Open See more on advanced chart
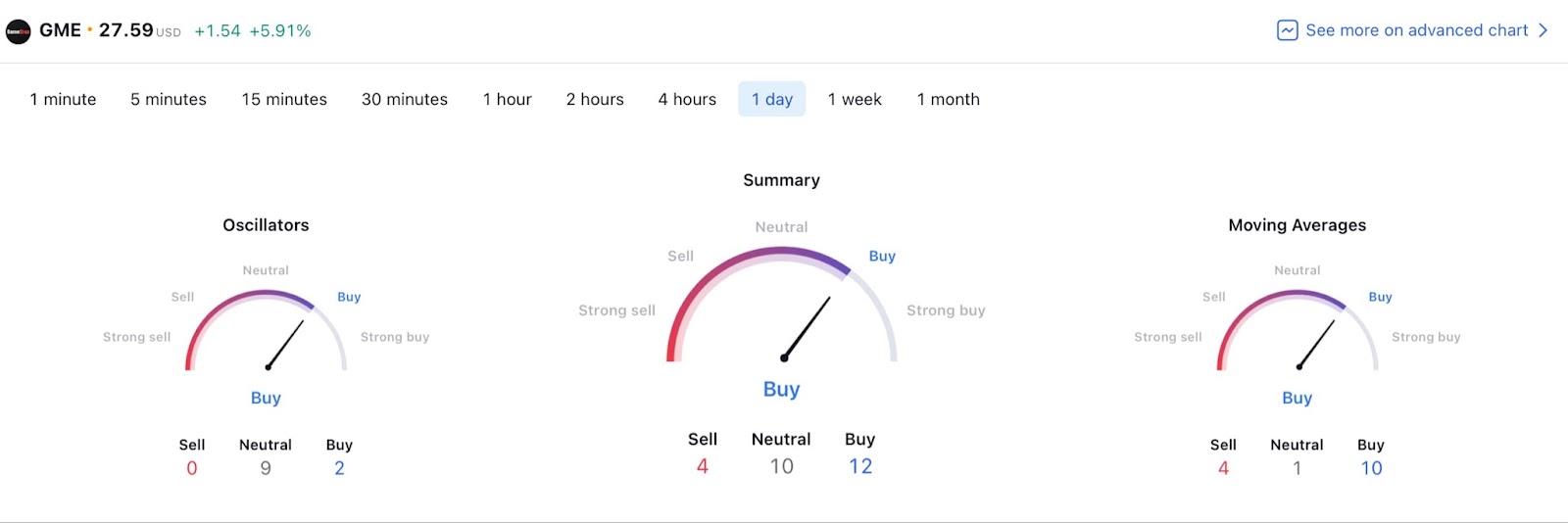Viewport: 1568px width, 523px height. (x=1416, y=30)
